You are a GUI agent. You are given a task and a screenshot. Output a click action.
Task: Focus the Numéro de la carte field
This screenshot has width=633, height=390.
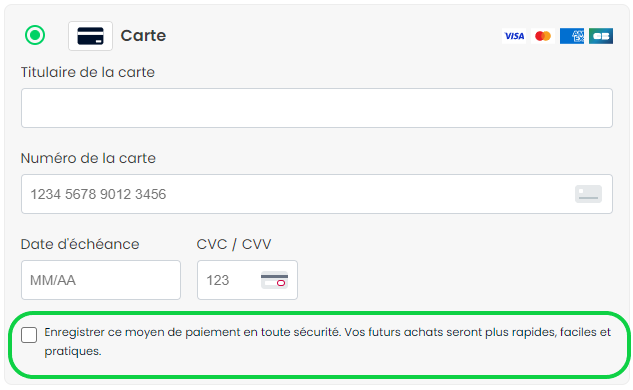(317, 194)
